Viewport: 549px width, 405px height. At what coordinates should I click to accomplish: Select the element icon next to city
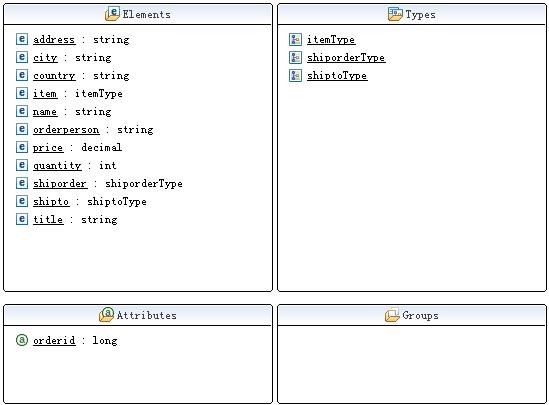click(22, 57)
